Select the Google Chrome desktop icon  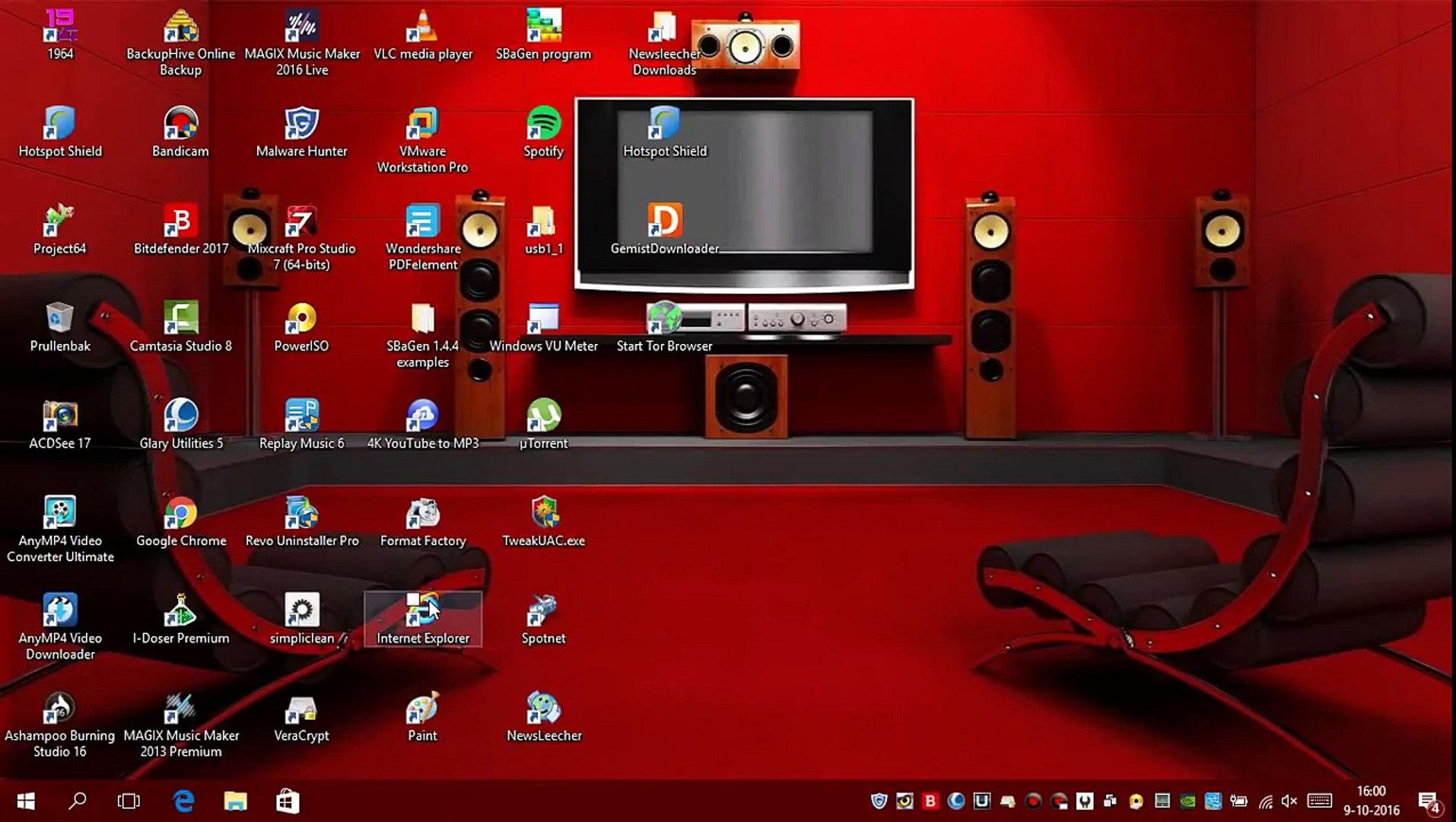click(x=181, y=515)
